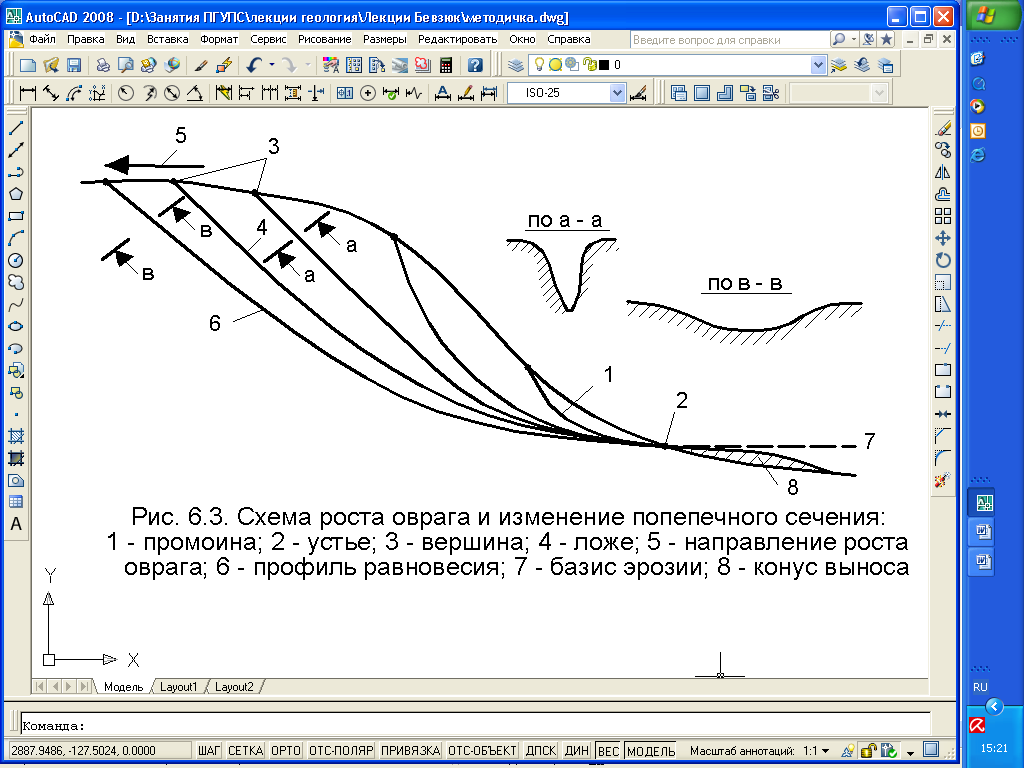Image resolution: width=1024 pixels, height=768 pixels.
Task: Select the Ellipse tool
Action: (x=16, y=327)
